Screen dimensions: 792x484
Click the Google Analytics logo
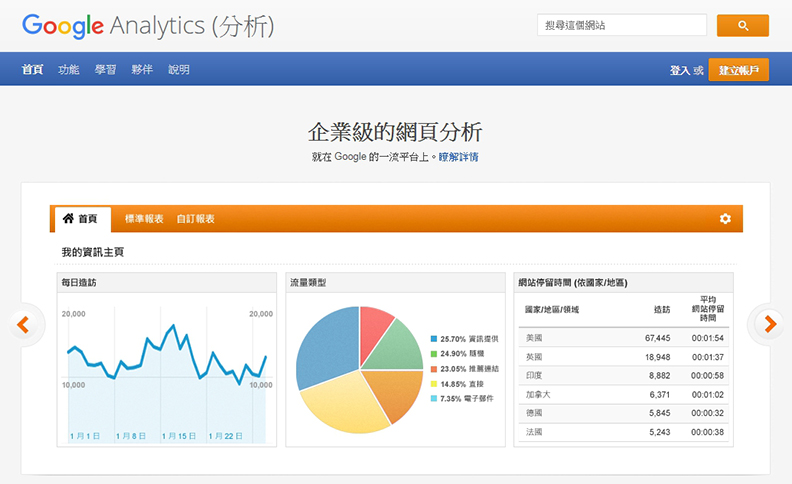(148, 26)
